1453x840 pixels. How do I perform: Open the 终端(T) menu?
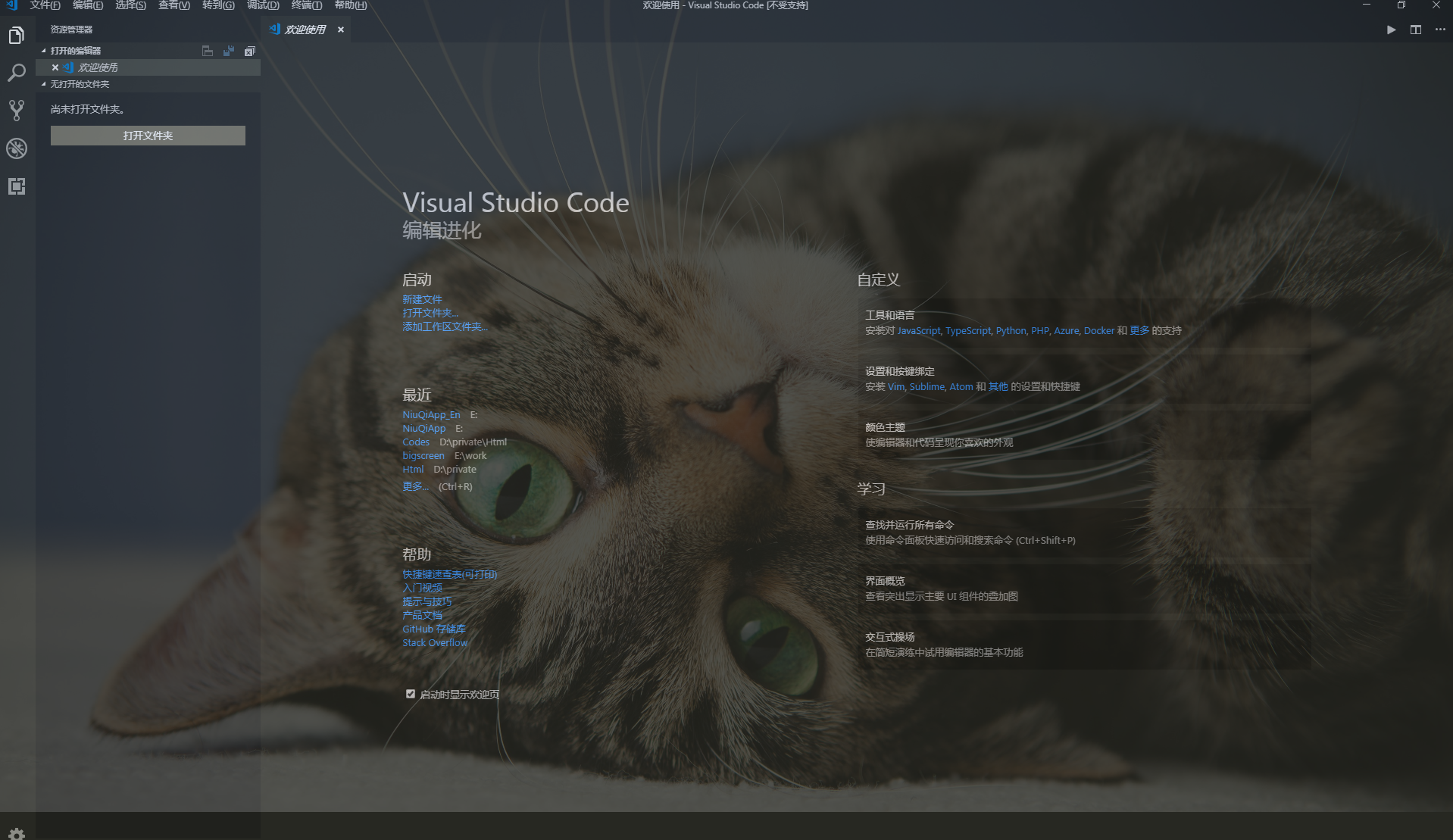point(307,5)
